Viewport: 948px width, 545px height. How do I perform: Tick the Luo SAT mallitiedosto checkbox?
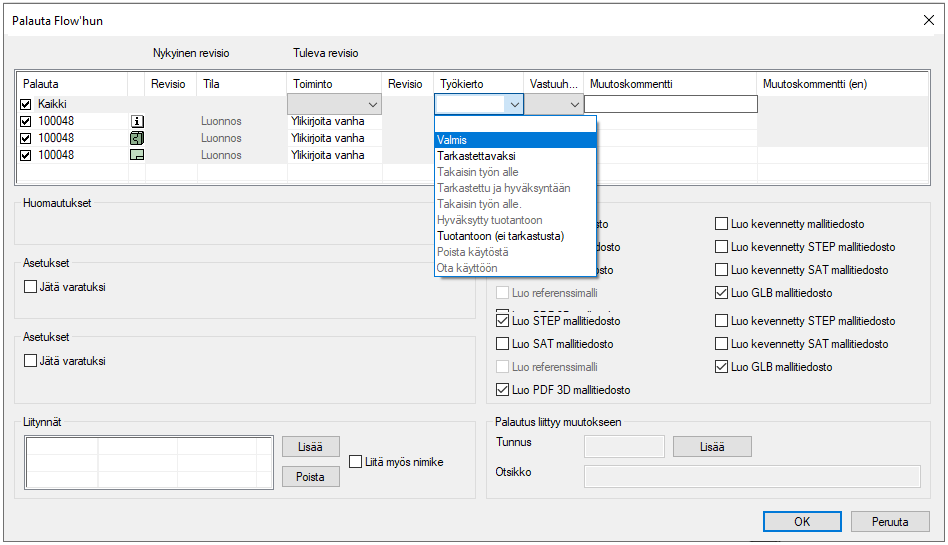pos(503,344)
